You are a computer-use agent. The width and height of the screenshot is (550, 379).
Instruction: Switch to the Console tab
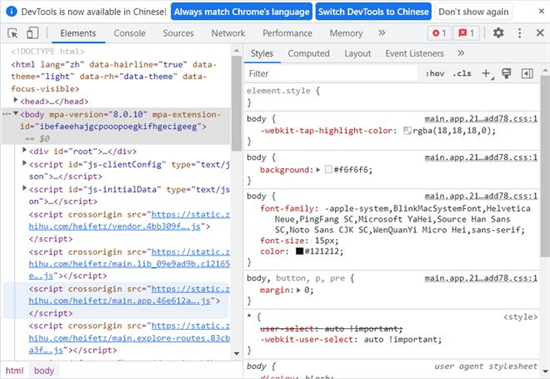129,33
